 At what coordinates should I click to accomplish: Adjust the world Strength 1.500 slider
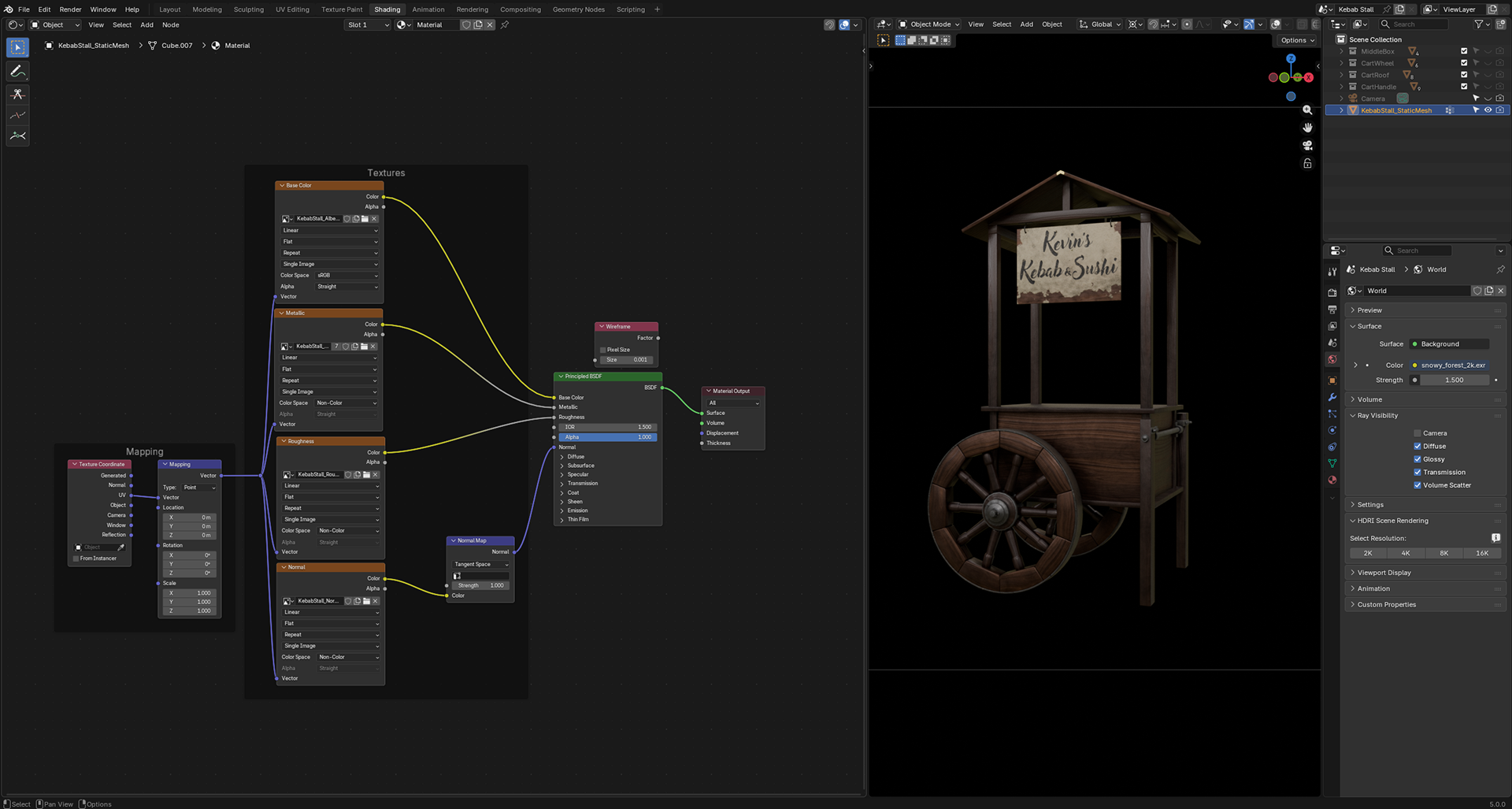click(x=1454, y=380)
